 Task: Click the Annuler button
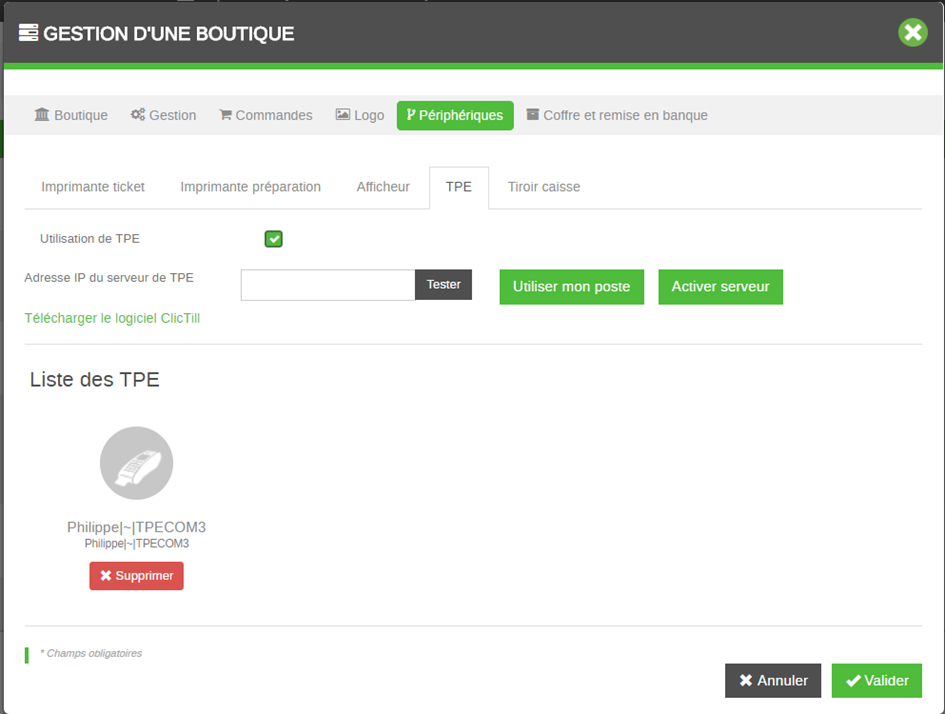point(773,681)
